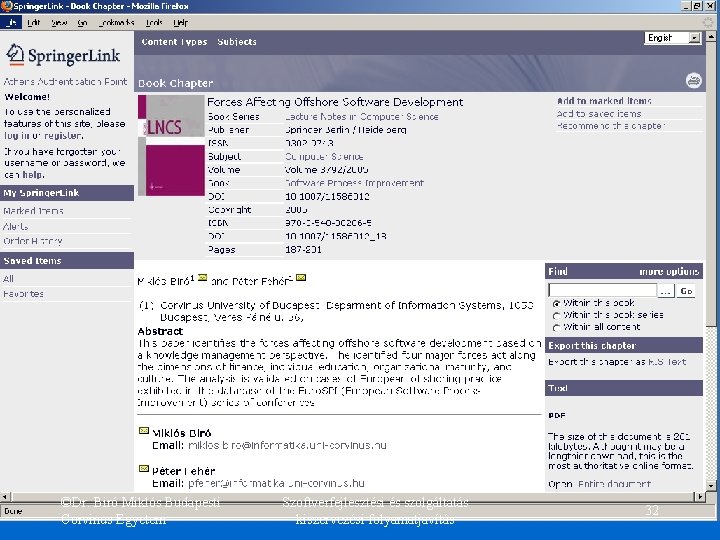Click Miklós Biró's email address
Image resolution: width=720 pixels, height=540 pixels.
pyautogui.click(x=287, y=445)
